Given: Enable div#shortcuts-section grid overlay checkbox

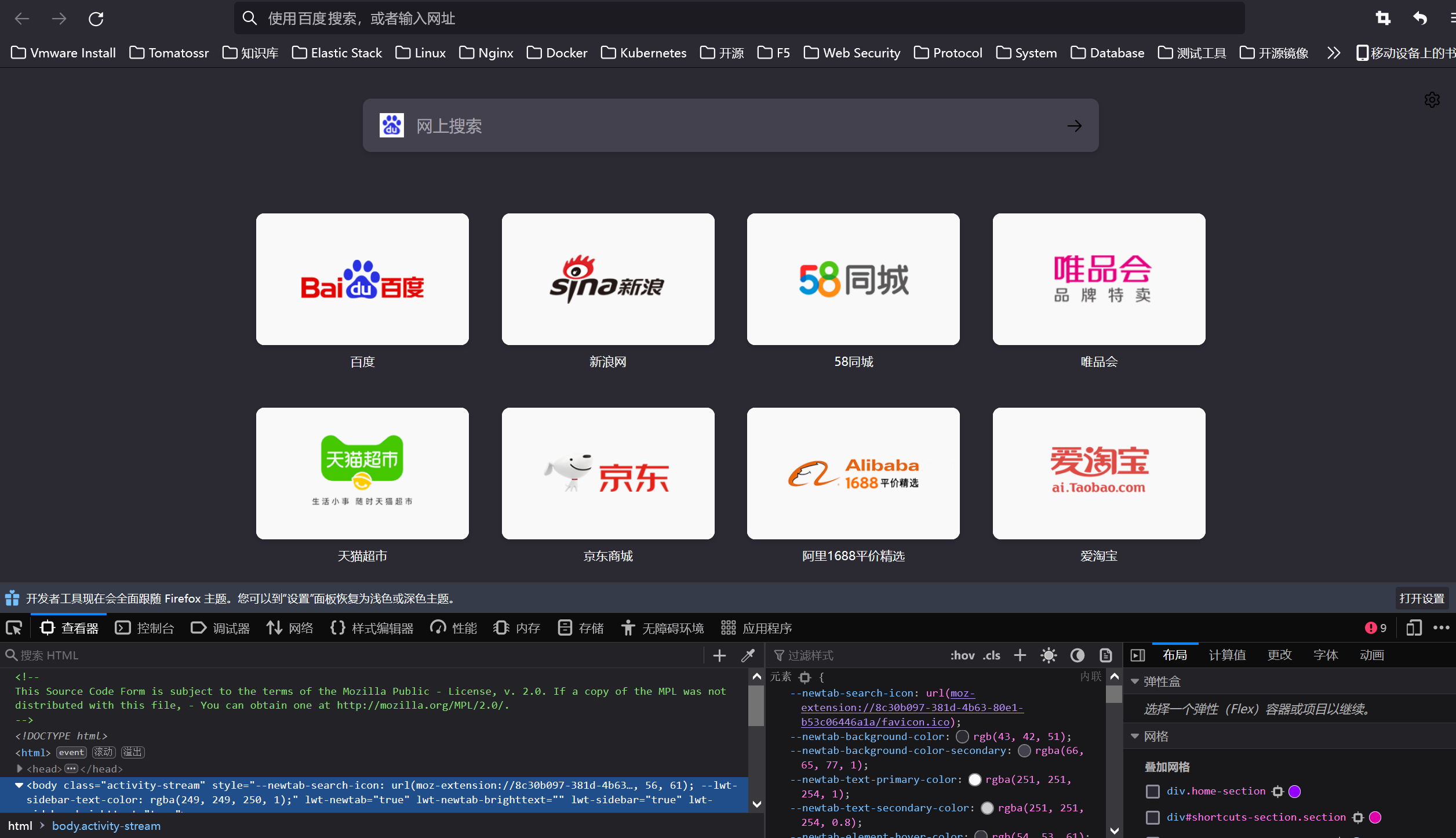Looking at the screenshot, I should pos(1153,818).
